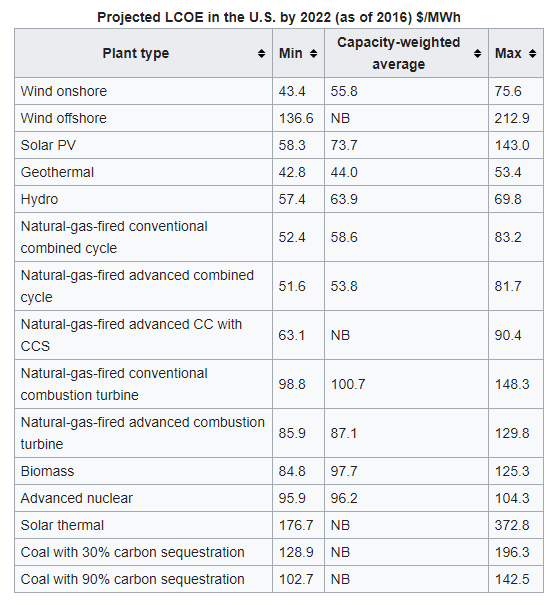This screenshot has width=559, height=605.
Task: Select Coal with 90% carbon sequestration cell
Action: (144, 580)
